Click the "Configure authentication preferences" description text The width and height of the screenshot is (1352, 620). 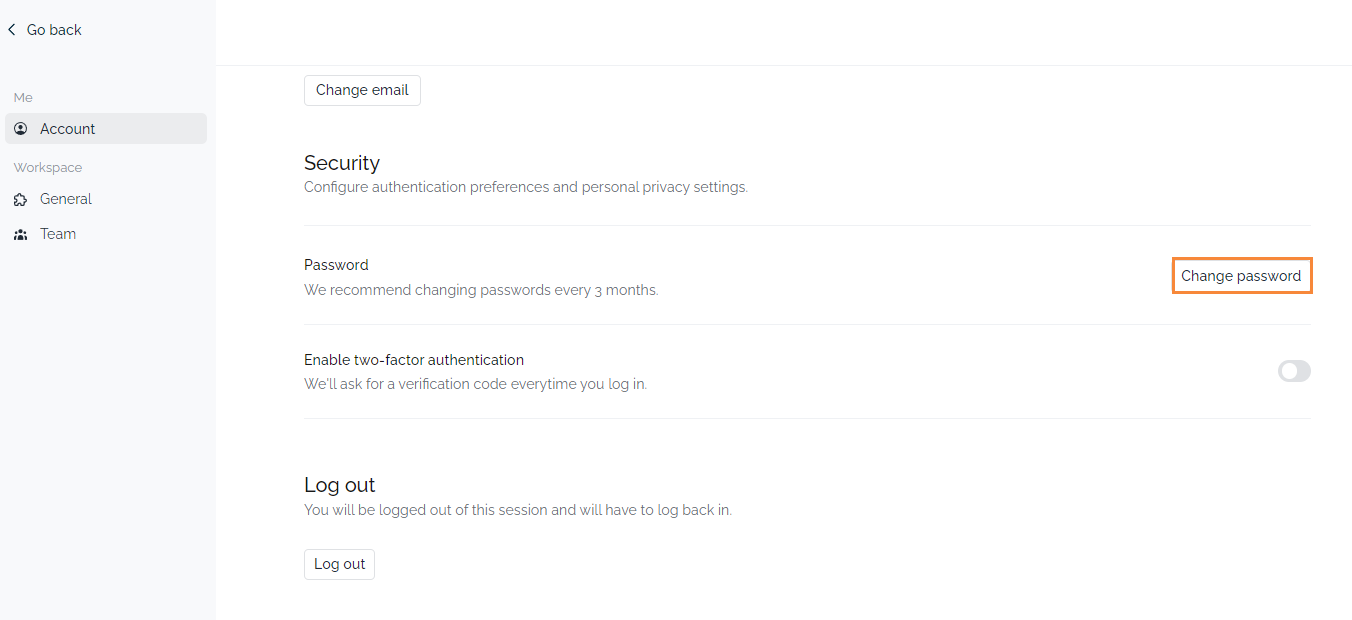coord(525,187)
